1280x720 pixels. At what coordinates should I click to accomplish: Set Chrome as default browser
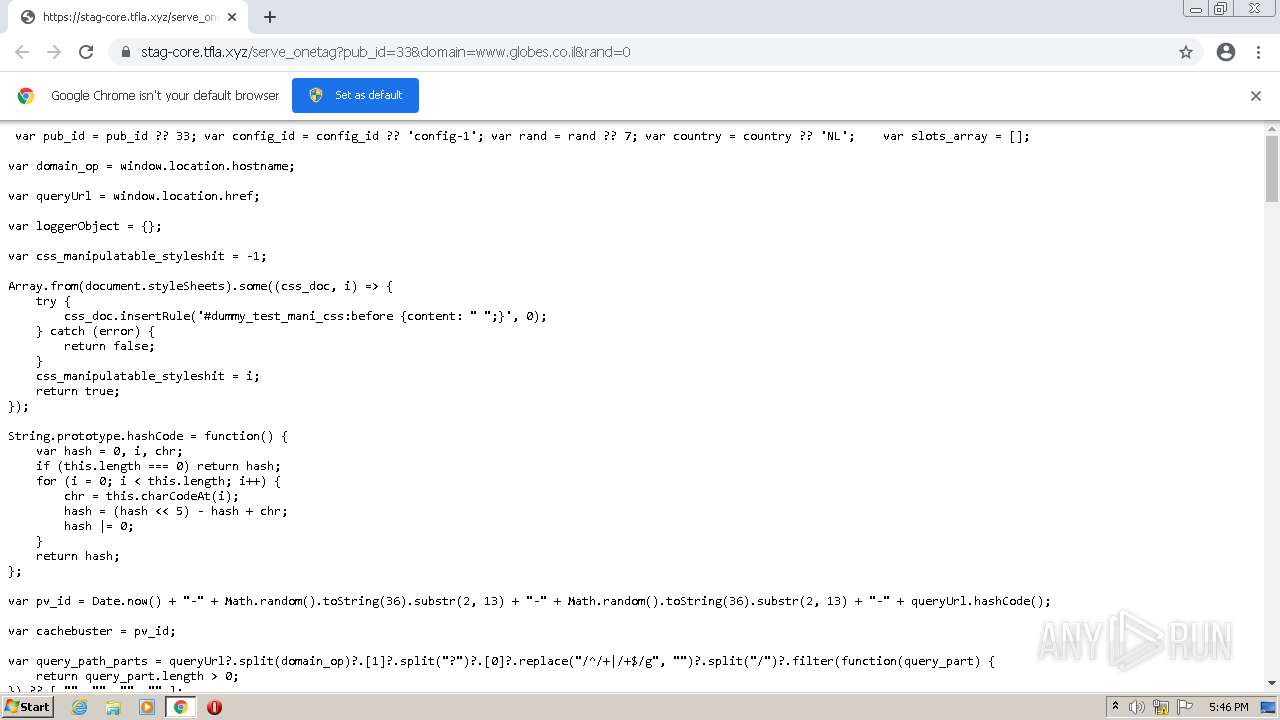355,95
